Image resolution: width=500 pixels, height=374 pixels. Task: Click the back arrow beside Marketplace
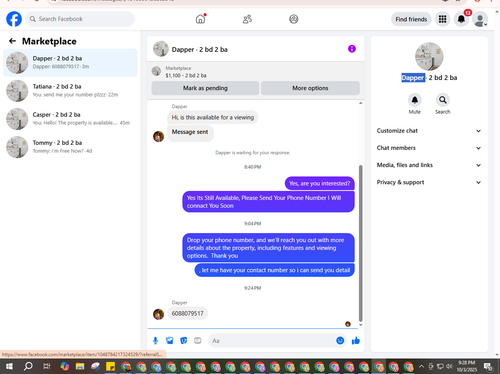pos(12,41)
